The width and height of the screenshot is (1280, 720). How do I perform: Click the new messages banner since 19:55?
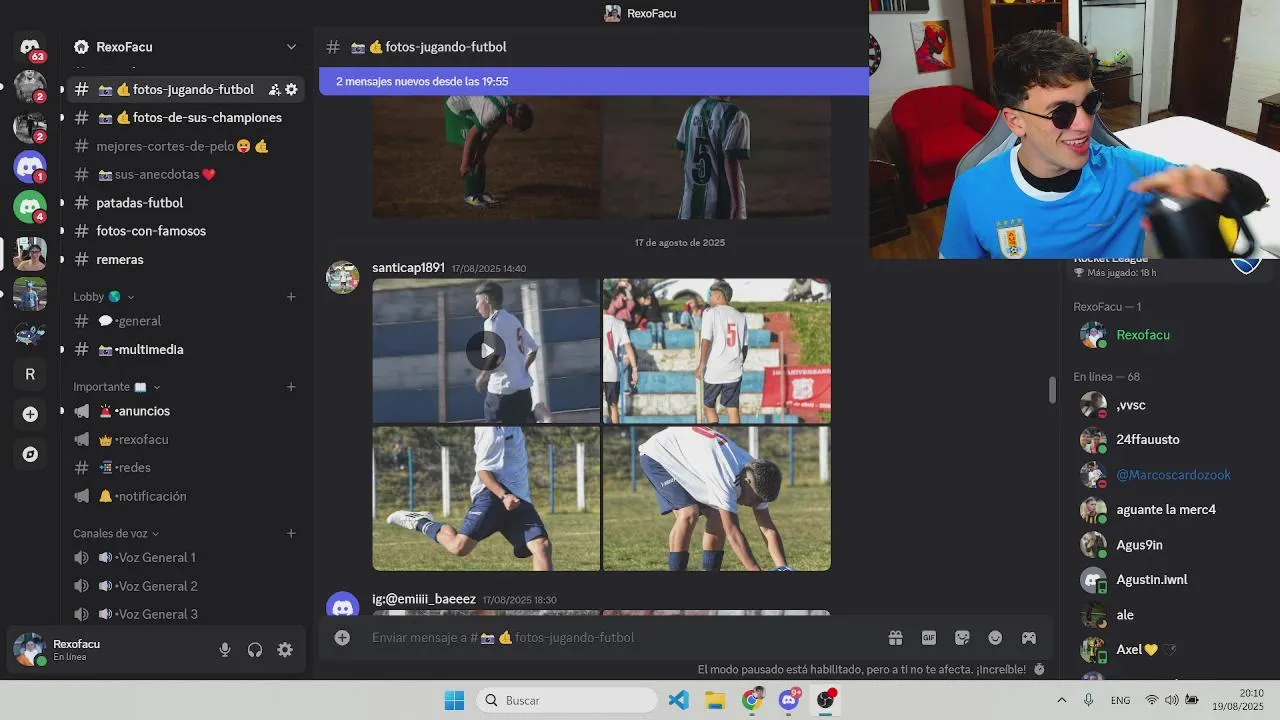pos(594,81)
